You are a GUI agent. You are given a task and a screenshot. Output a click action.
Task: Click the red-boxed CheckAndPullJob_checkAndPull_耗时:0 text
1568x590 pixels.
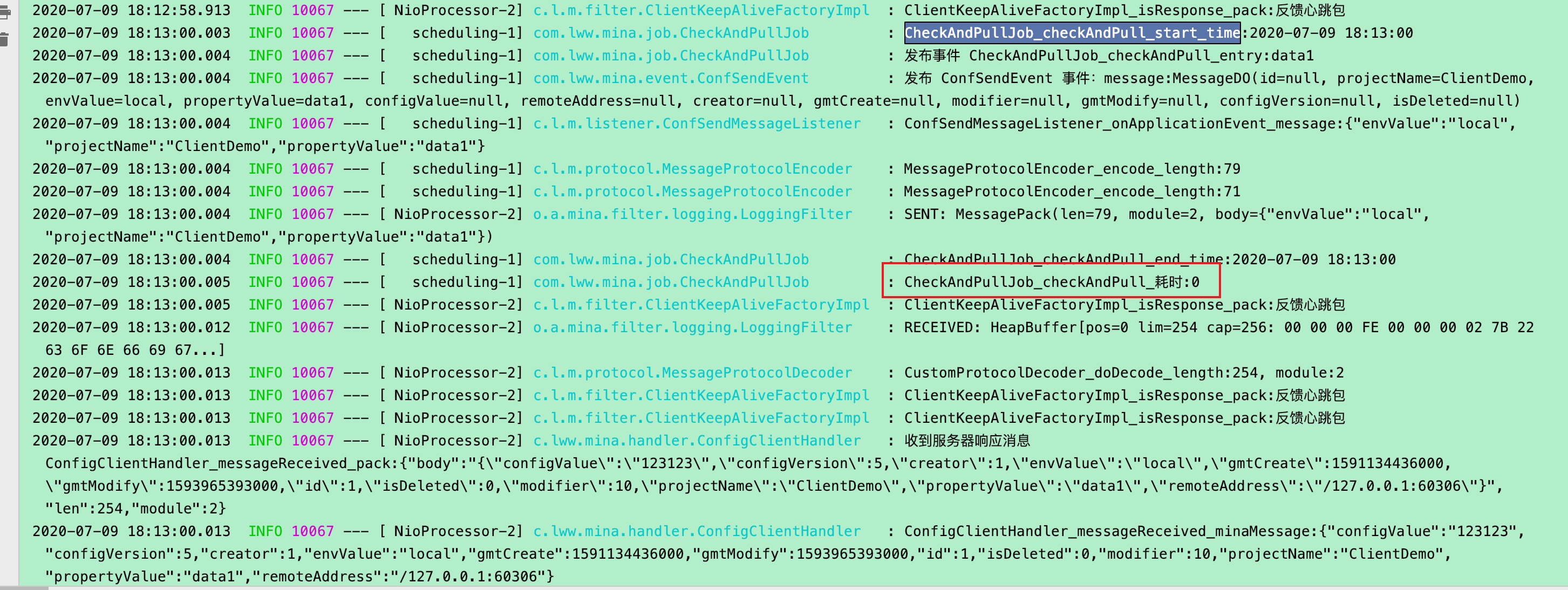pyautogui.click(x=1051, y=282)
